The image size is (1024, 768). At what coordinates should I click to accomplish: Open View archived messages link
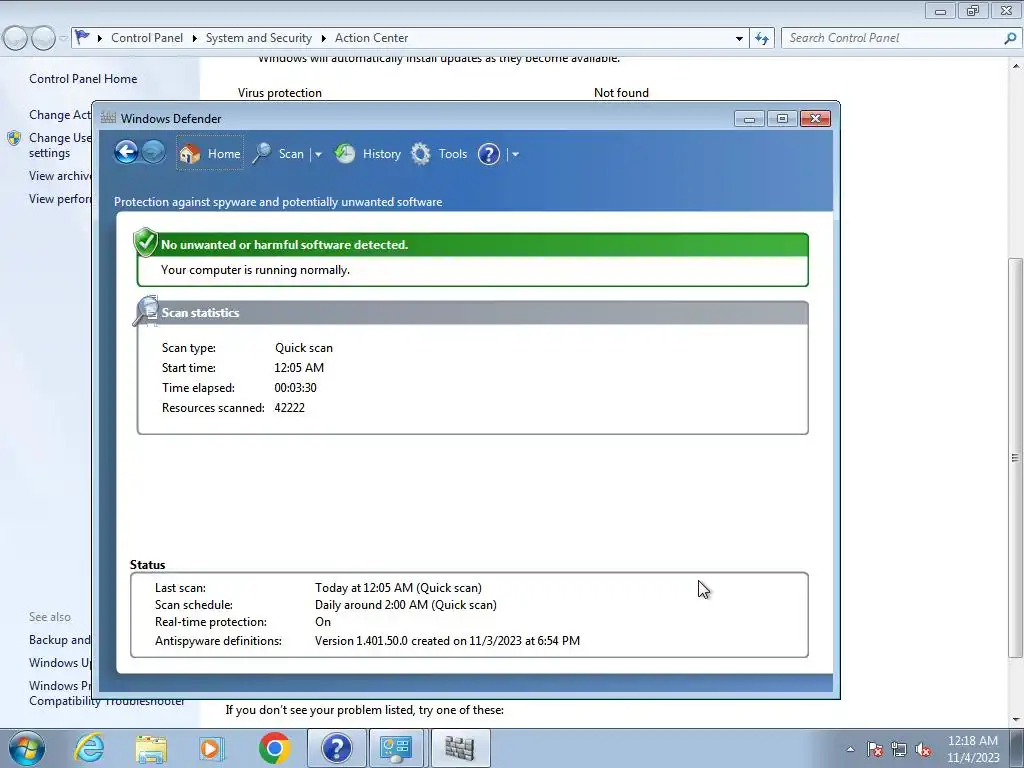tap(60, 176)
